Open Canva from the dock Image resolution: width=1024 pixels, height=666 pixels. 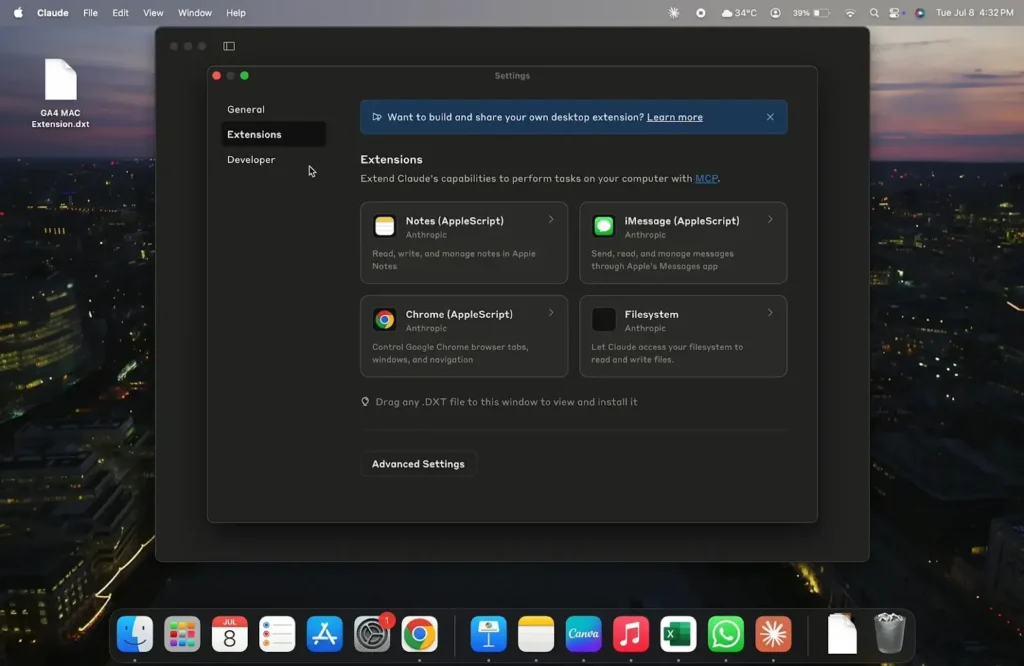[x=583, y=633]
